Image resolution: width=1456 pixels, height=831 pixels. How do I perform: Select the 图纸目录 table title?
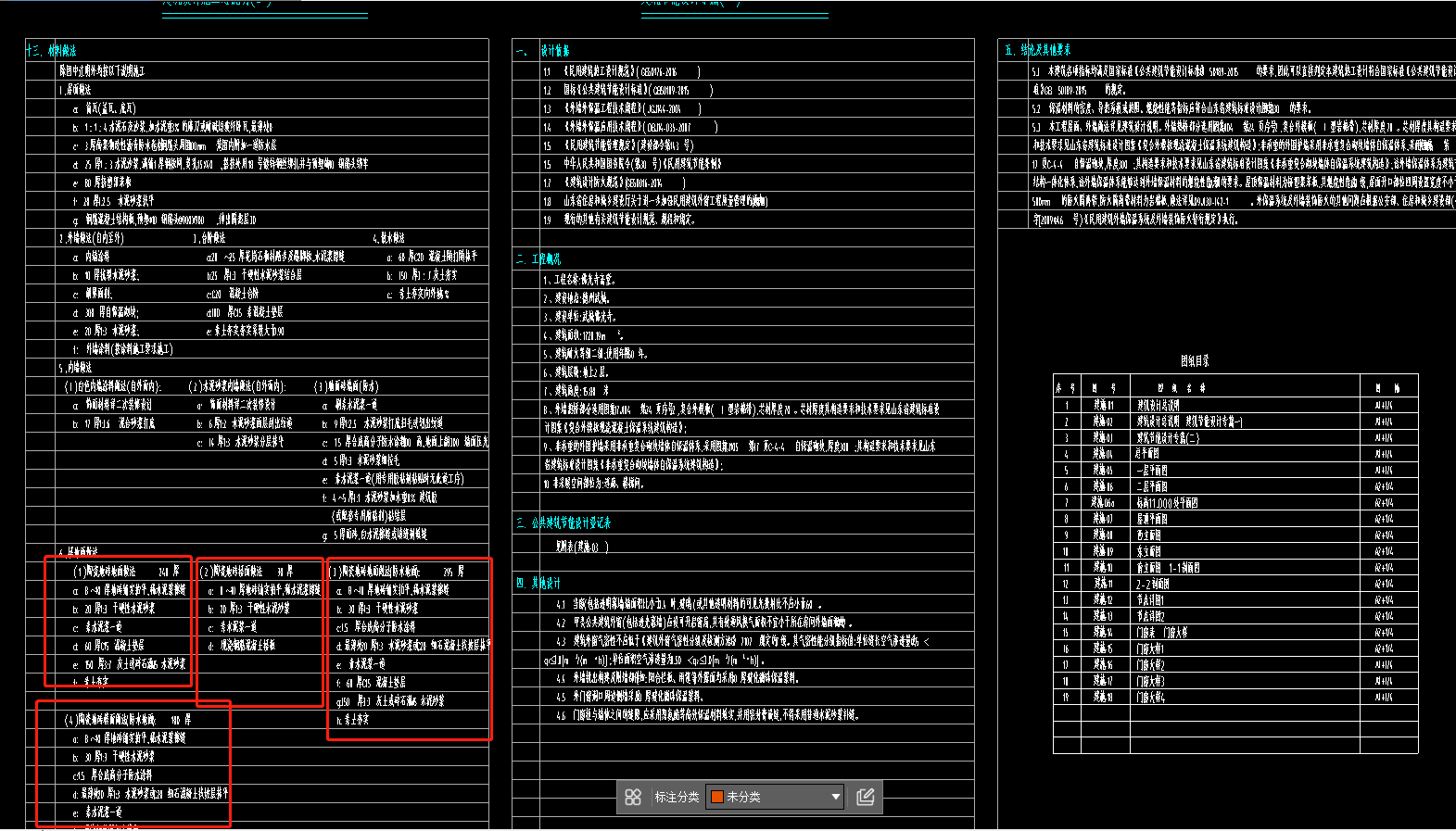pos(1195,361)
